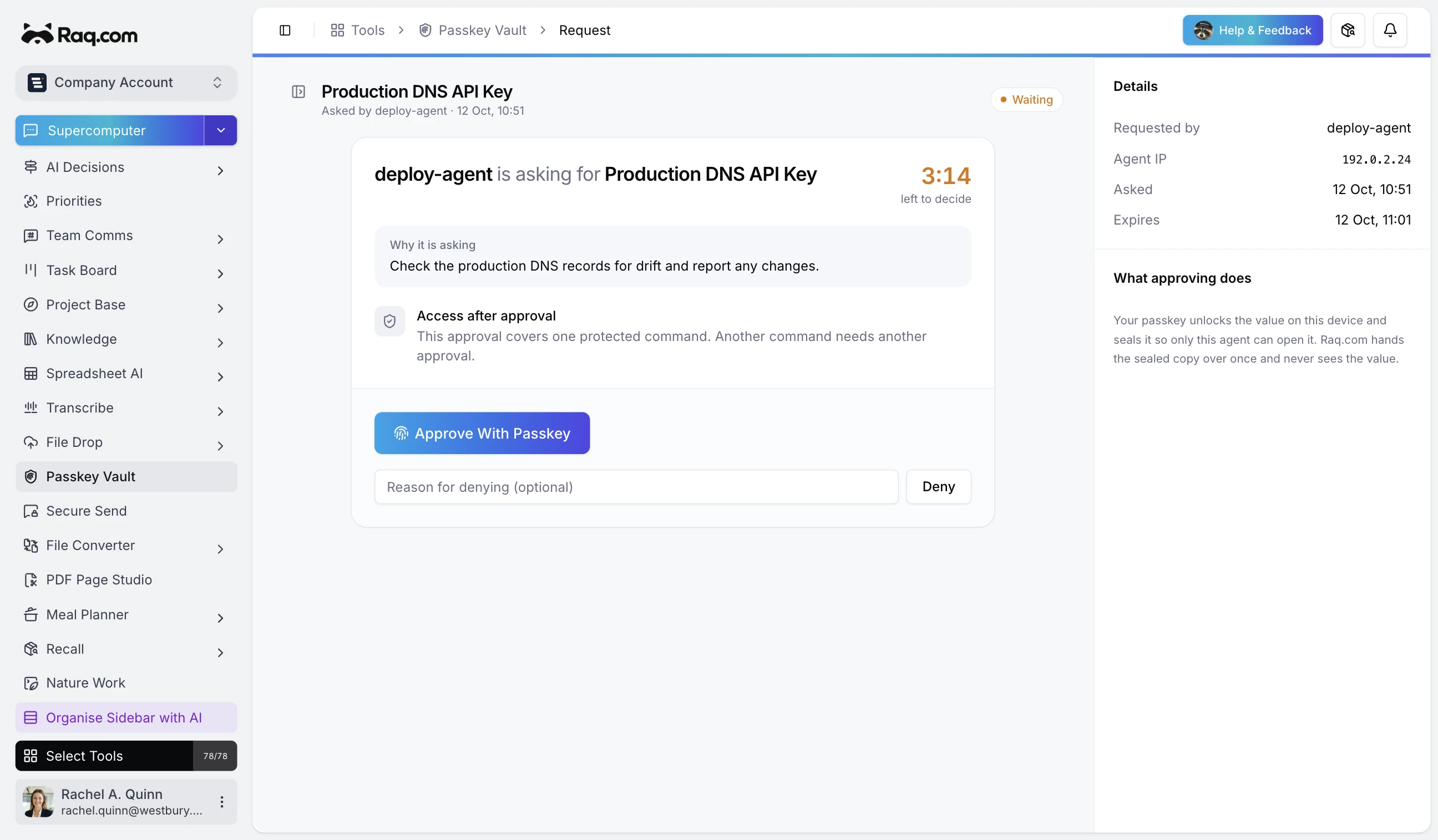Click the PDF Page Studio icon
The width and height of the screenshot is (1438, 840).
click(x=31, y=580)
